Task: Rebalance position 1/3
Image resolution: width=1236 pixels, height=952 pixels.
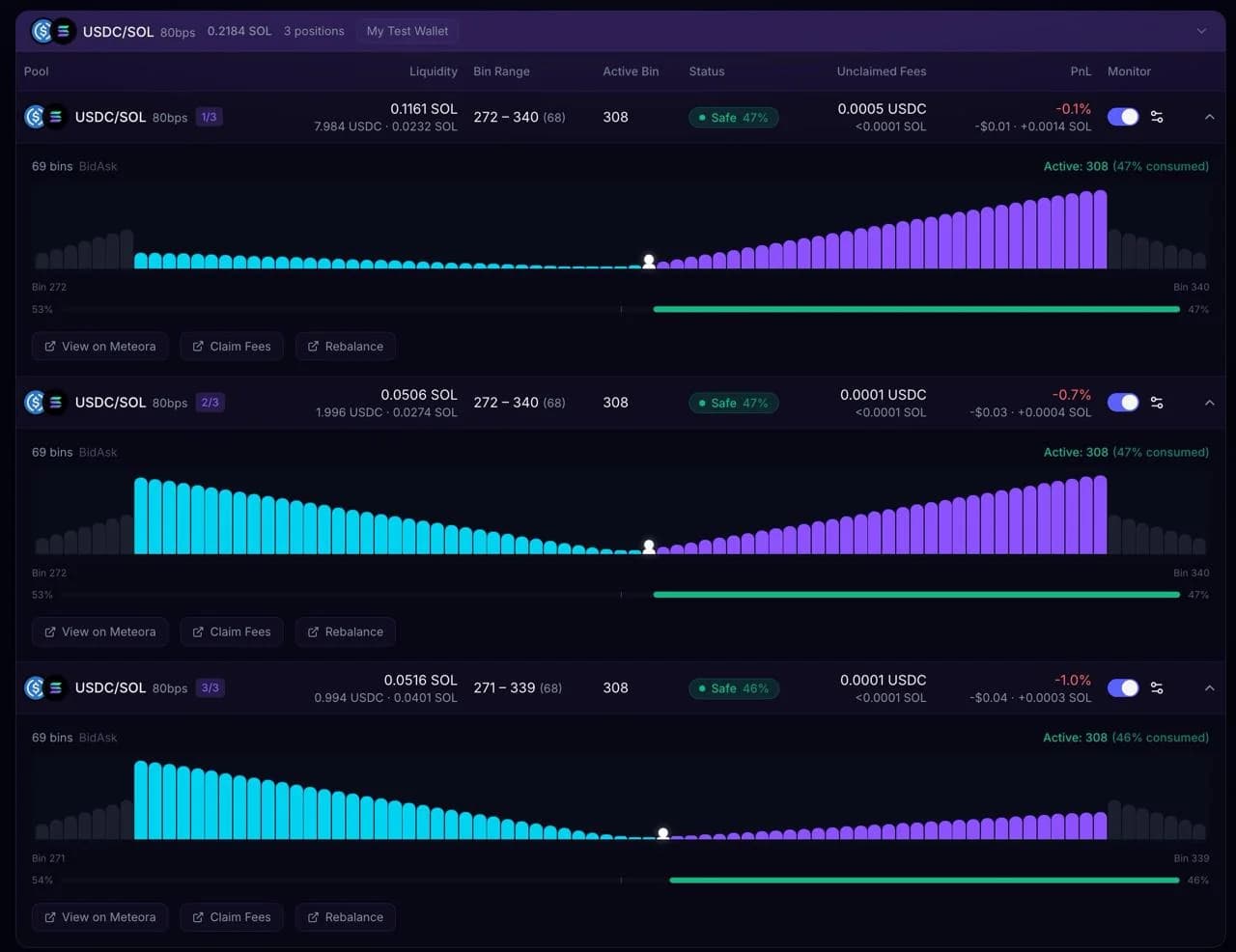Action: click(x=346, y=347)
